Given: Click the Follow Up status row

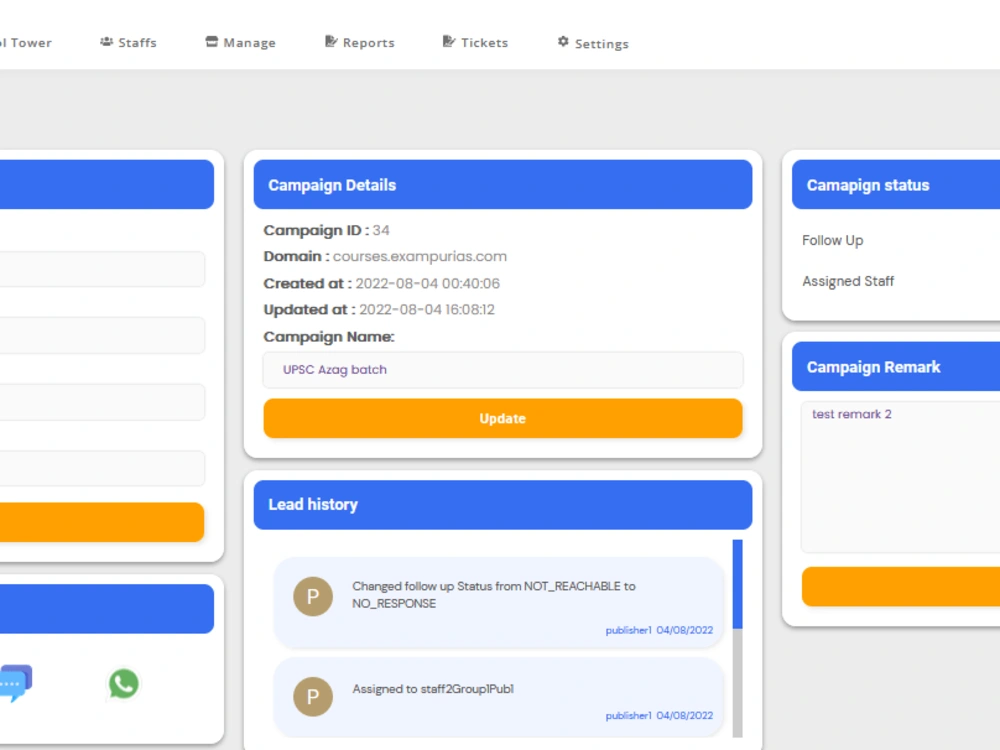Looking at the screenshot, I should 833,240.
